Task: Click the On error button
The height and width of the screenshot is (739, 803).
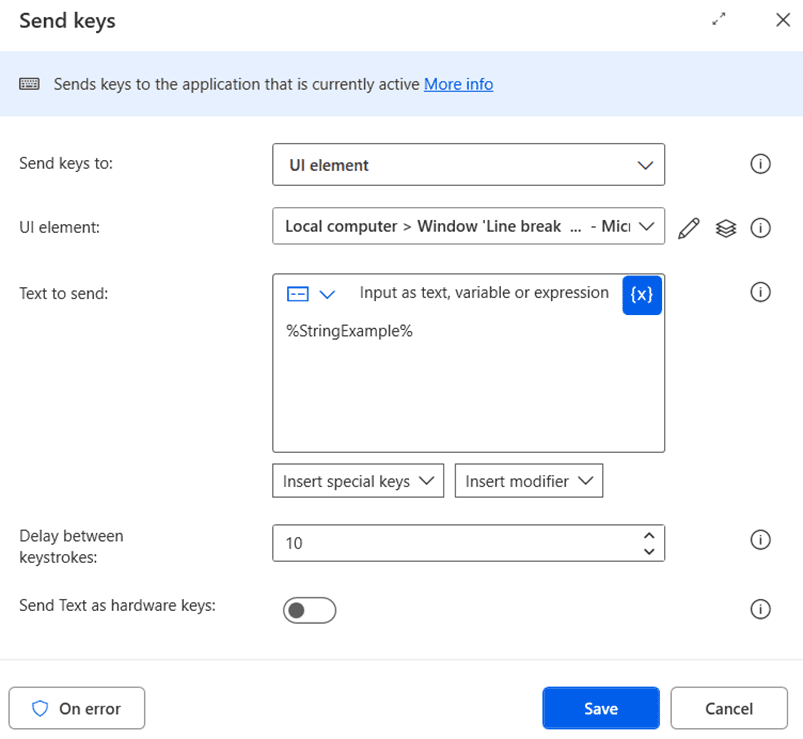Action: pos(77,708)
